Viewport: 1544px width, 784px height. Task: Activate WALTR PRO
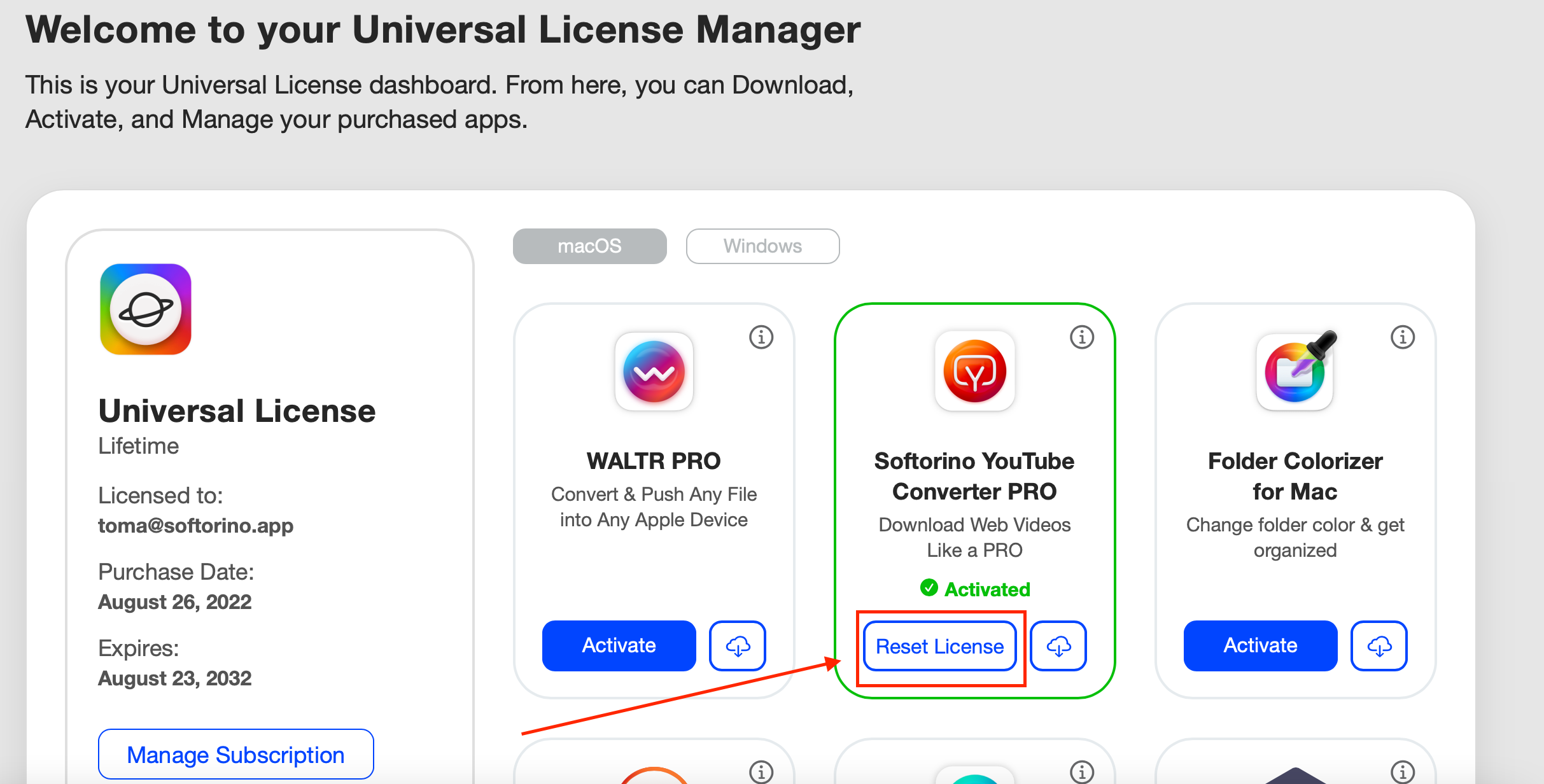[619, 646]
